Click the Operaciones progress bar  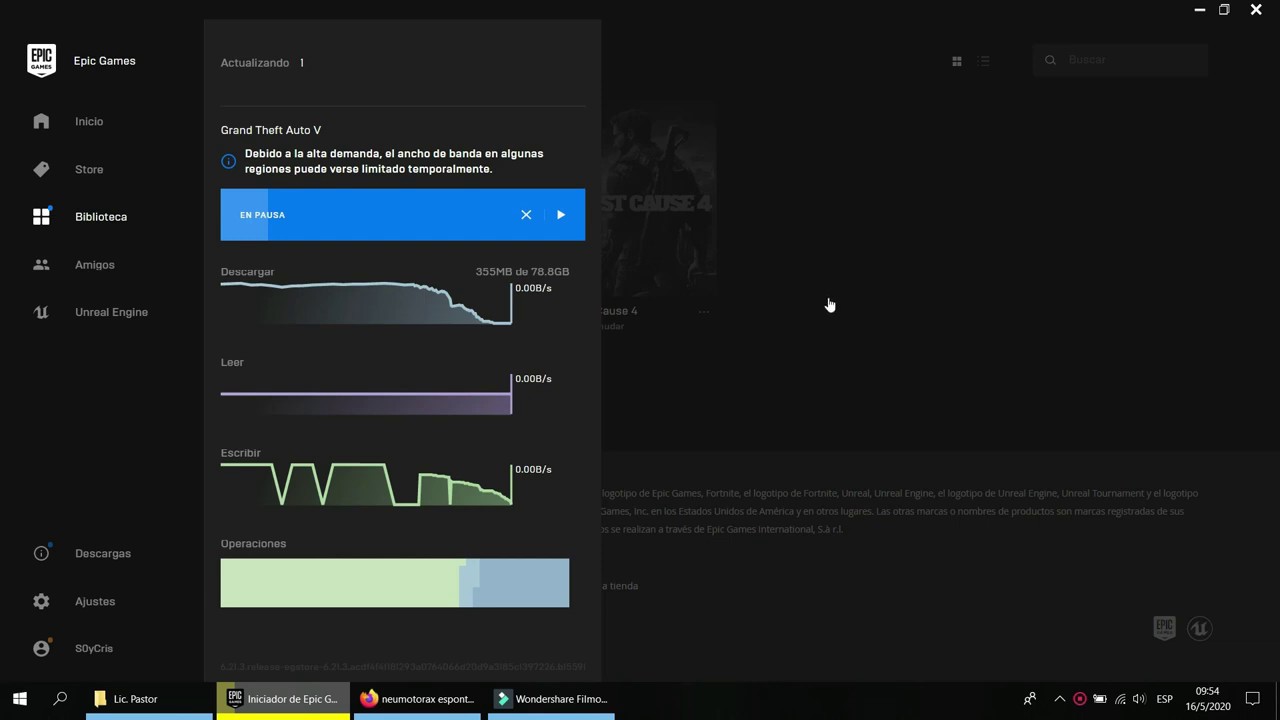coord(395,583)
